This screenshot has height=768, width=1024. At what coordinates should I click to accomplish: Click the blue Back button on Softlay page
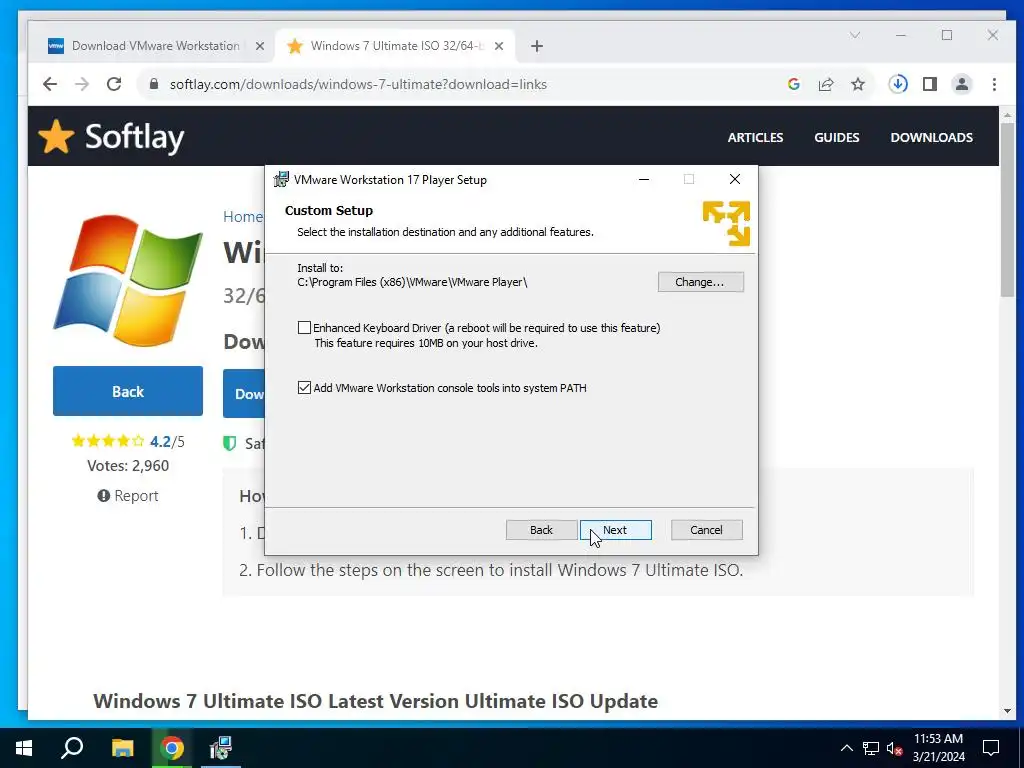point(128,391)
